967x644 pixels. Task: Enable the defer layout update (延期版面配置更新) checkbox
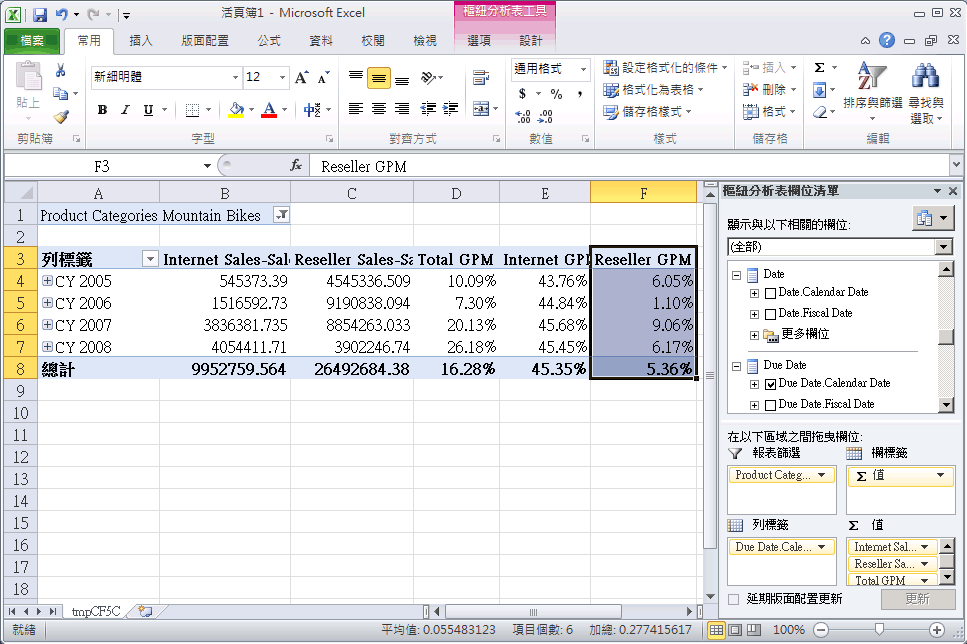pos(733,599)
